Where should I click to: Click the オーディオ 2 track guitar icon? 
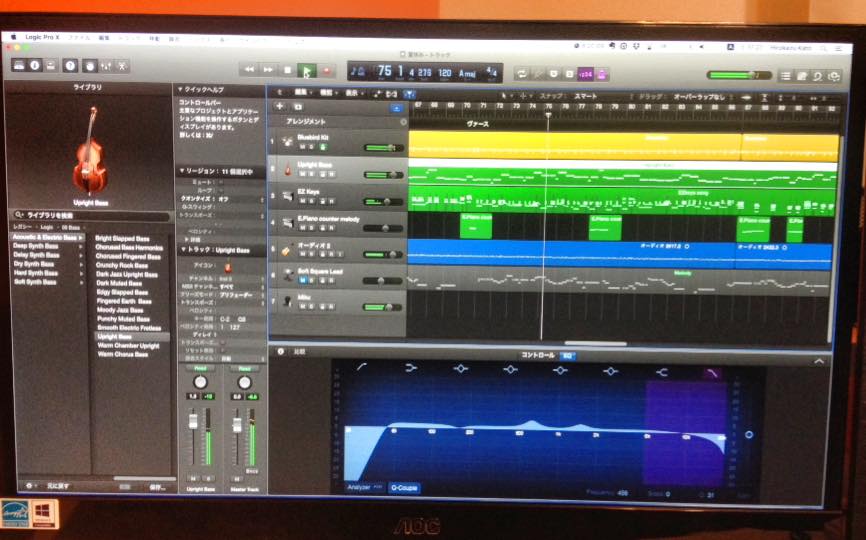click(287, 250)
